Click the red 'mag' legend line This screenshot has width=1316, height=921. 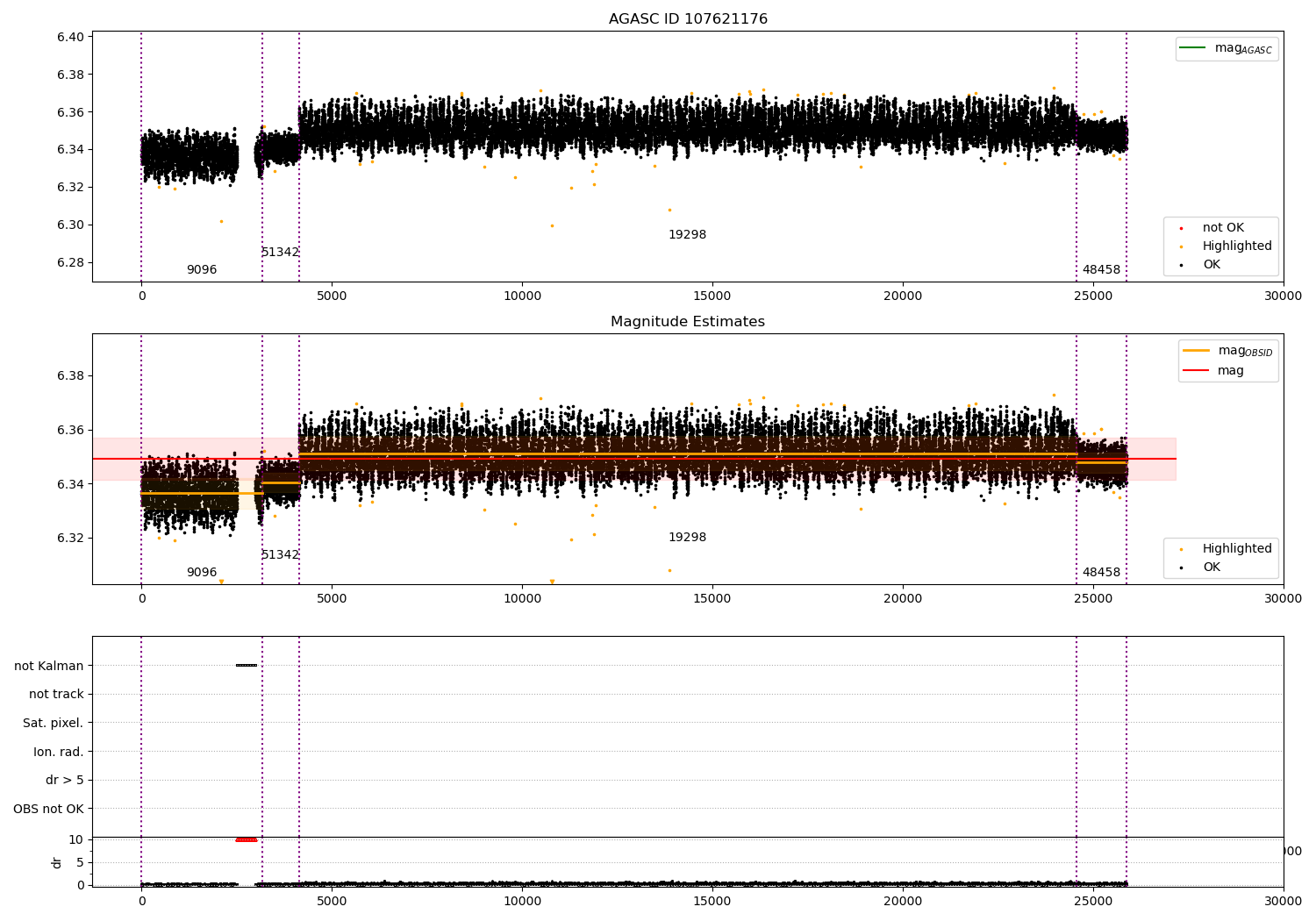click(1196, 370)
